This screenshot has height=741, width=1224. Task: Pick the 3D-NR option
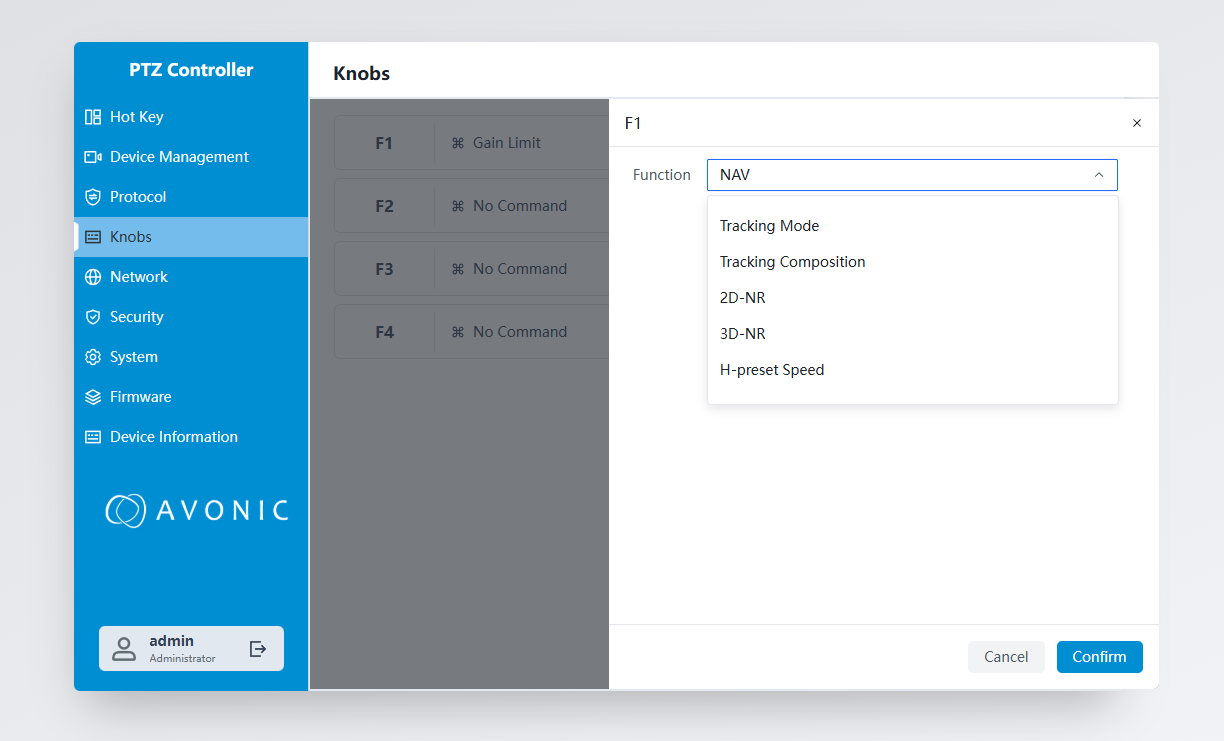(x=912, y=334)
